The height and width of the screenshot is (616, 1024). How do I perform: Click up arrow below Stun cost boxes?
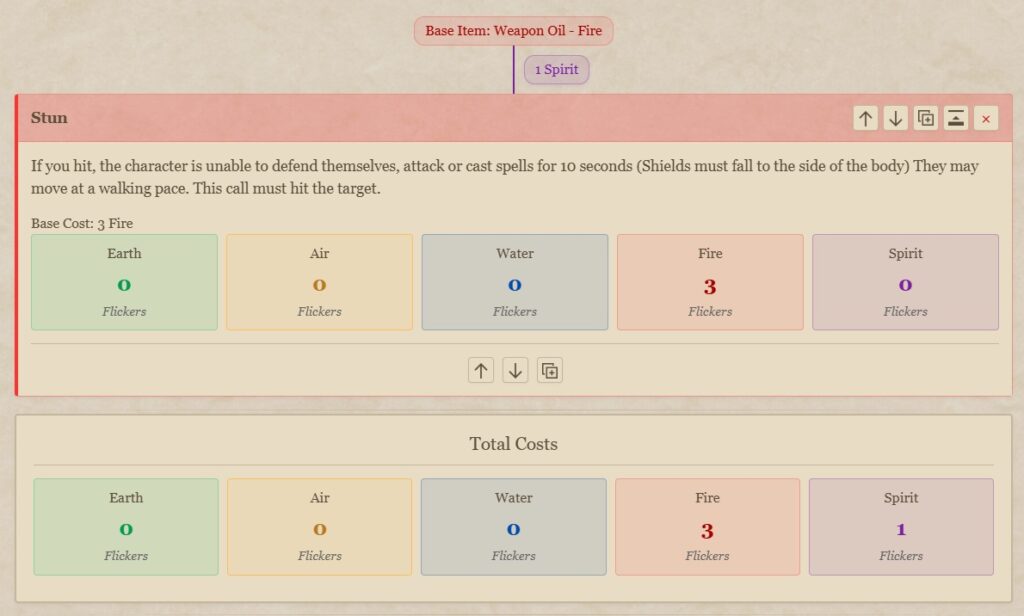481,371
